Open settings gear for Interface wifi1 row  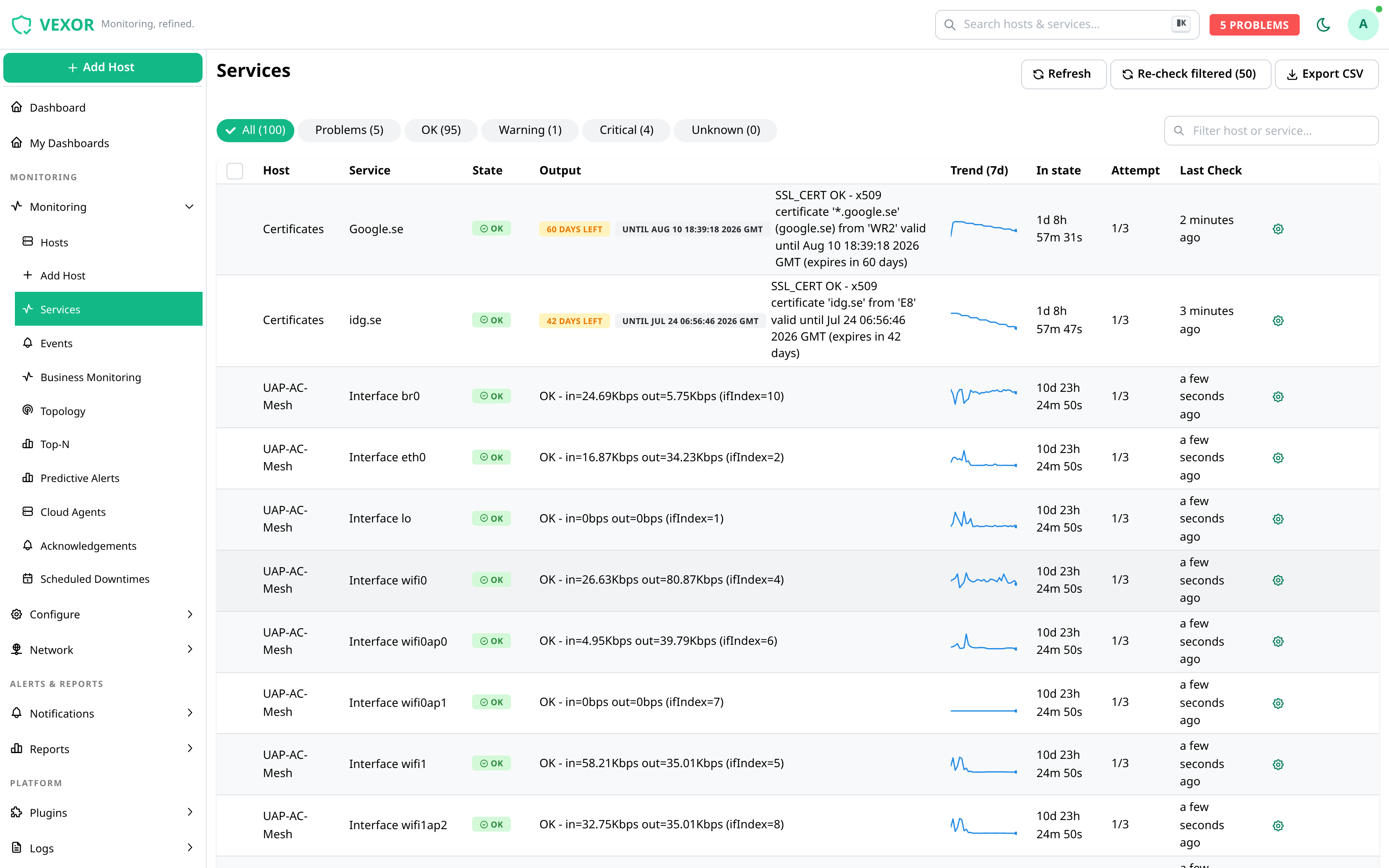[x=1278, y=764]
